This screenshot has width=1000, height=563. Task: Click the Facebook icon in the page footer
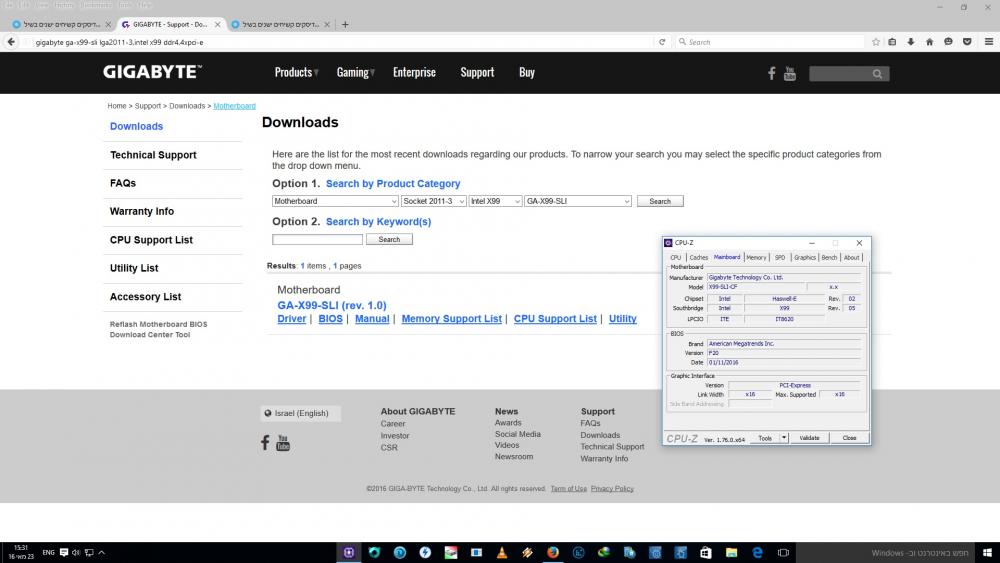point(265,442)
